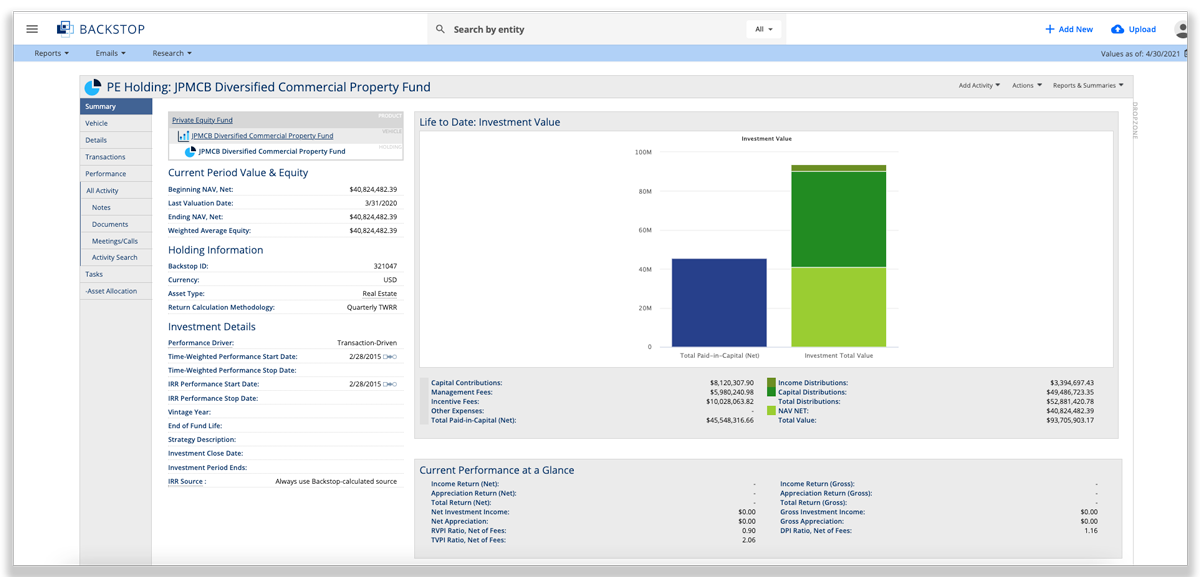Click the Ending NAV value $40,824,482.39
The height and width of the screenshot is (577, 1200).
tap(373, 217)
